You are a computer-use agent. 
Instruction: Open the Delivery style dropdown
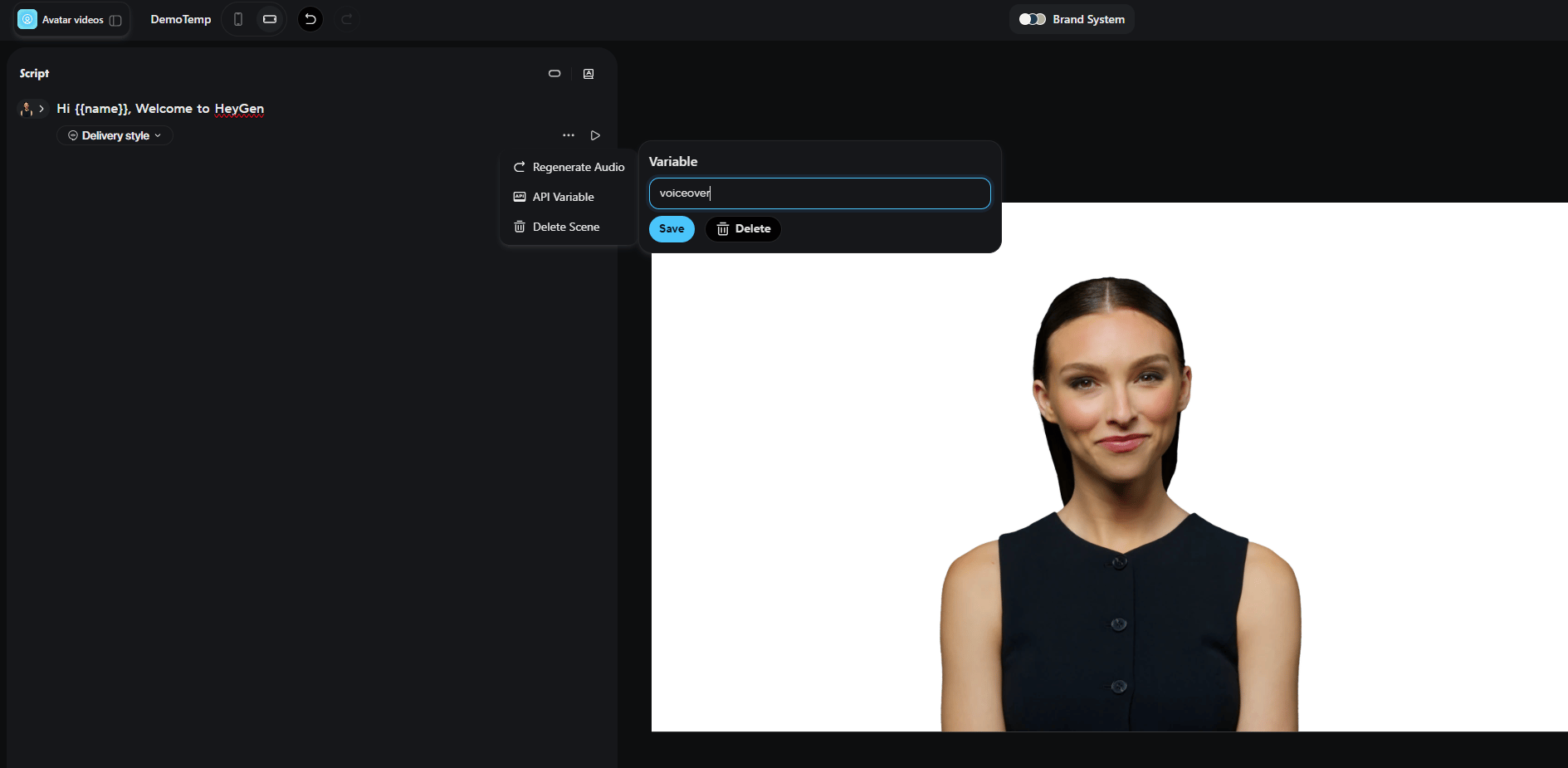115,135
